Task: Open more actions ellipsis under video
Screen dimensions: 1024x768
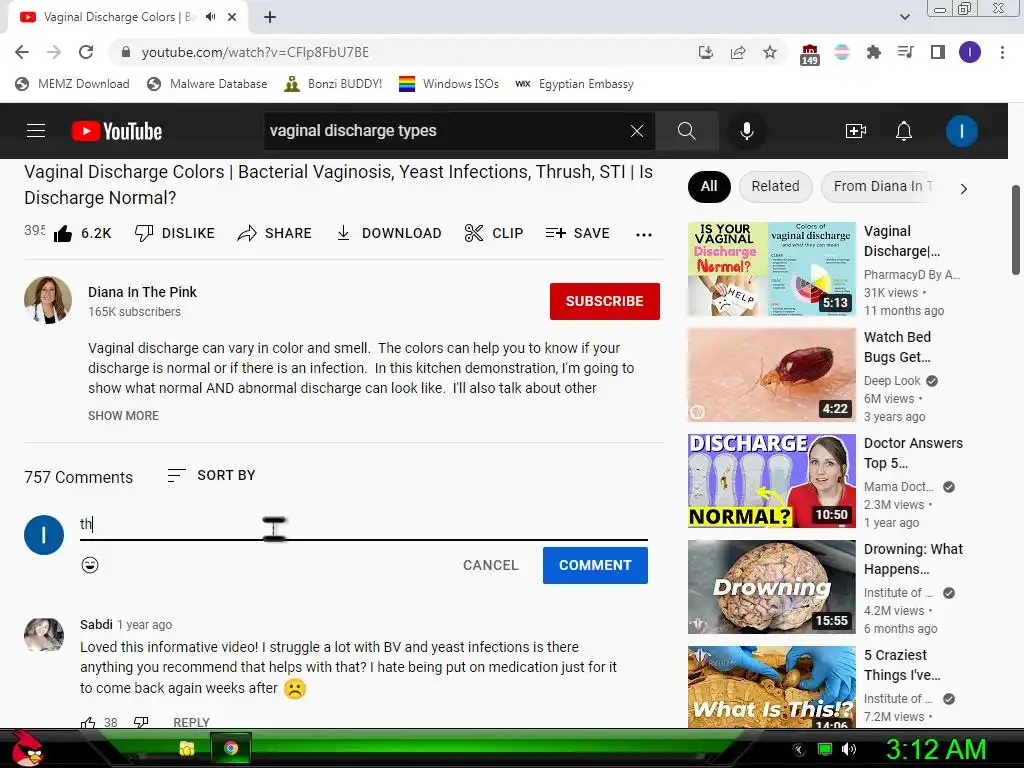Action: (644, 234)
